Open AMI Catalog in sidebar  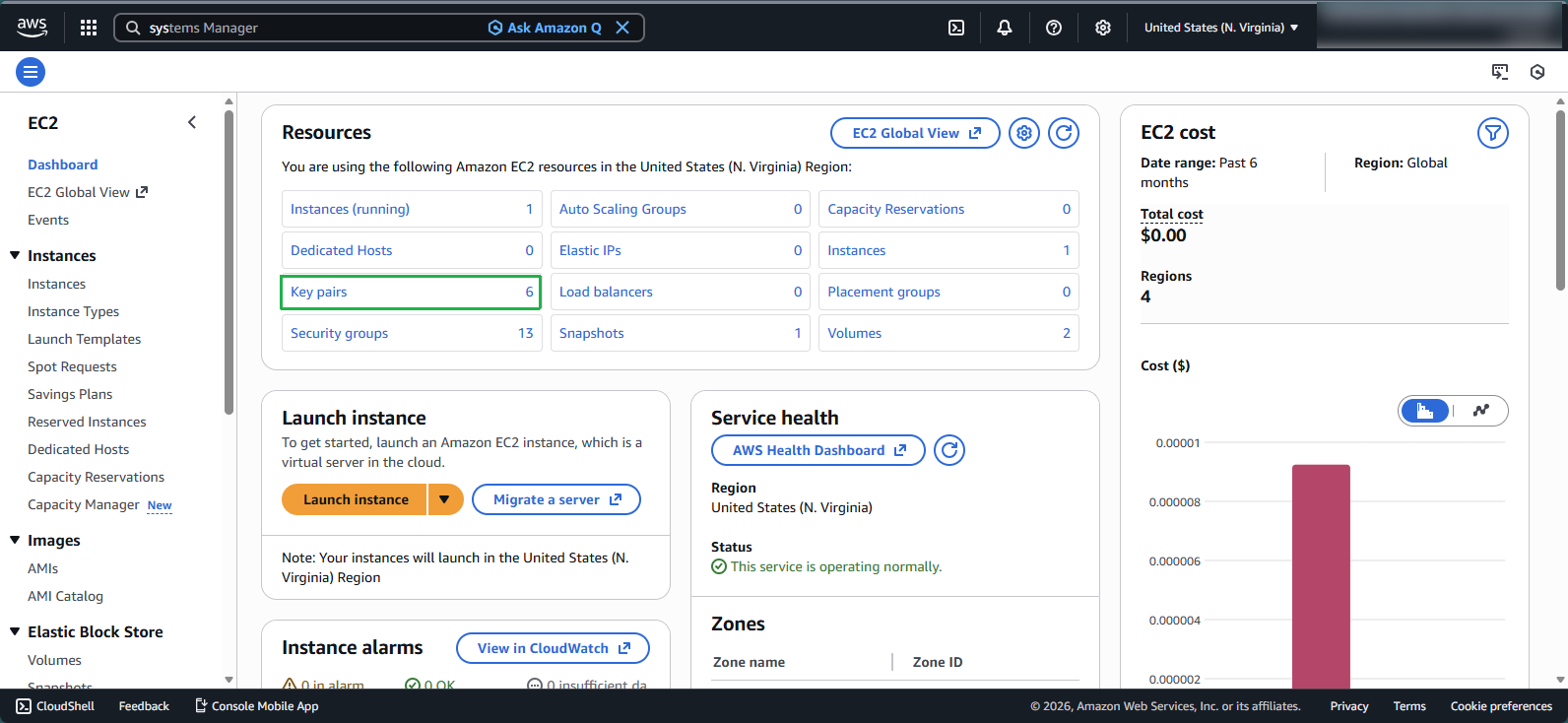[x=65, y=596]
